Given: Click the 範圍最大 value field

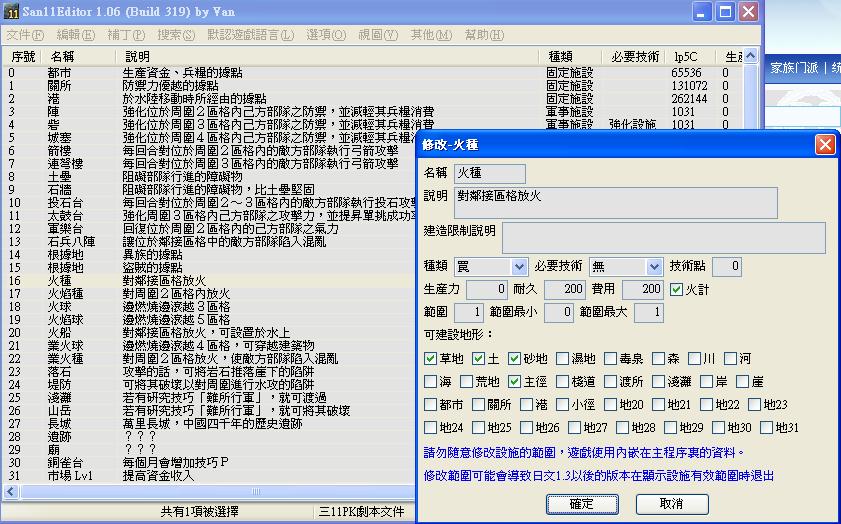Looking at the screenshot, I should [x=647, y=313].
